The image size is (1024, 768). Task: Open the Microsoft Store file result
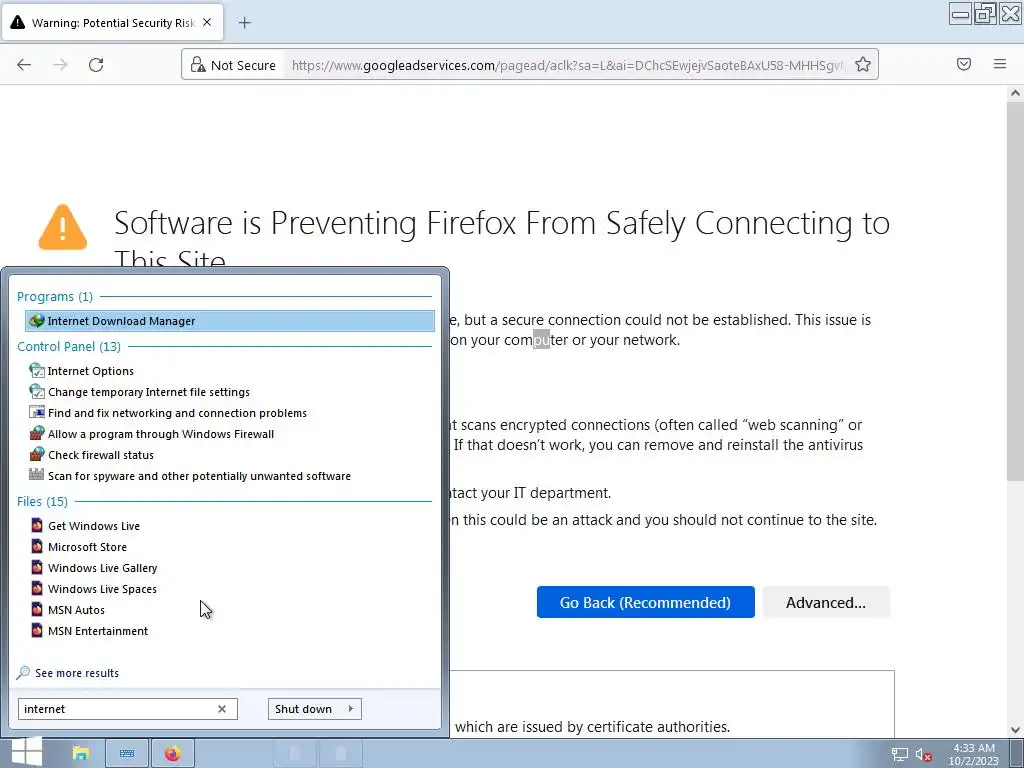pos(87,547)
